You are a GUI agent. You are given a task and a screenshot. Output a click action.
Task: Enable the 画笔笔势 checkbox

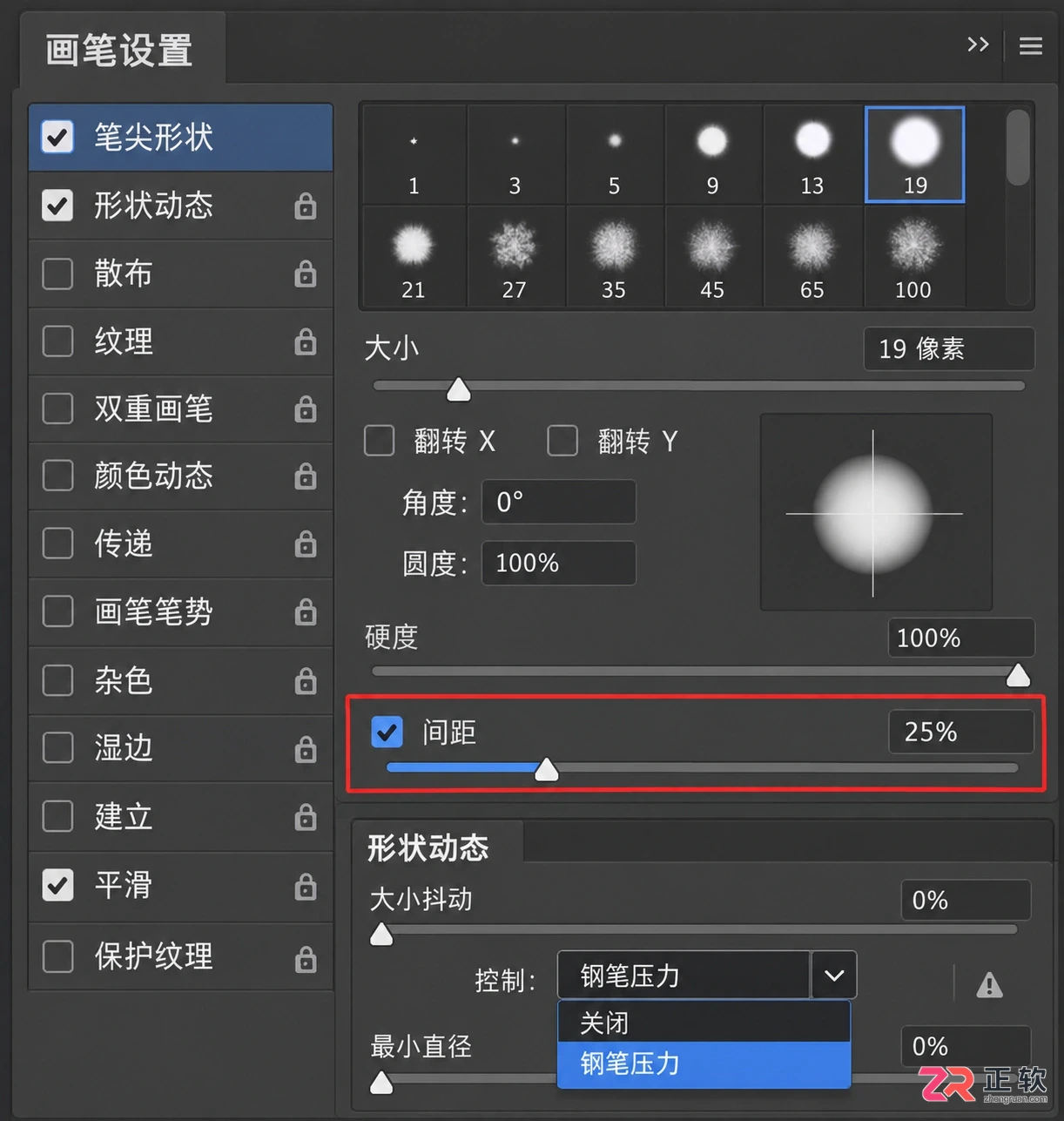click(57, 611)
